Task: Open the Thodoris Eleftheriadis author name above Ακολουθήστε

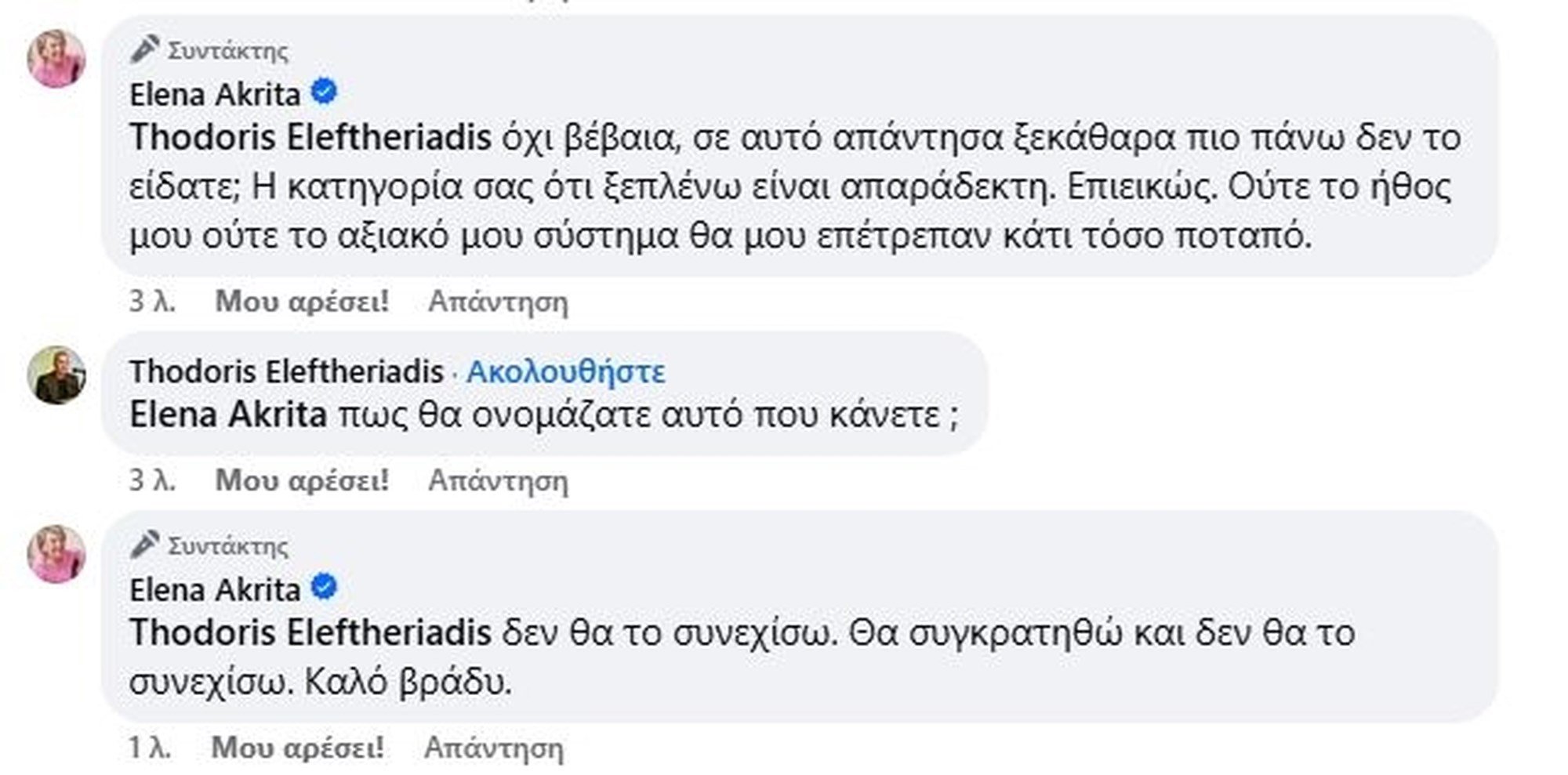Action: (x=286, y=371)
